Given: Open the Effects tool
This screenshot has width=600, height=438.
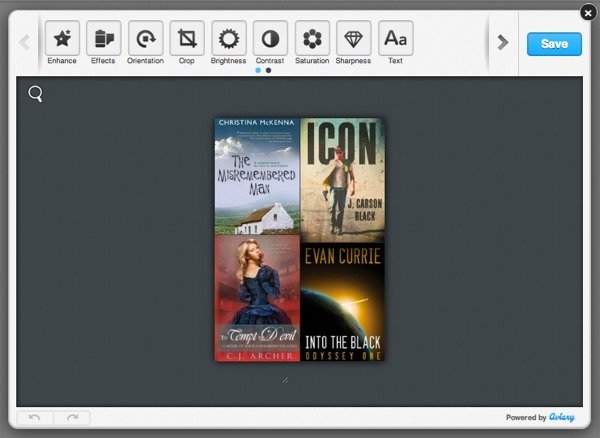Looking at the screenshot, I should [104, 38].
